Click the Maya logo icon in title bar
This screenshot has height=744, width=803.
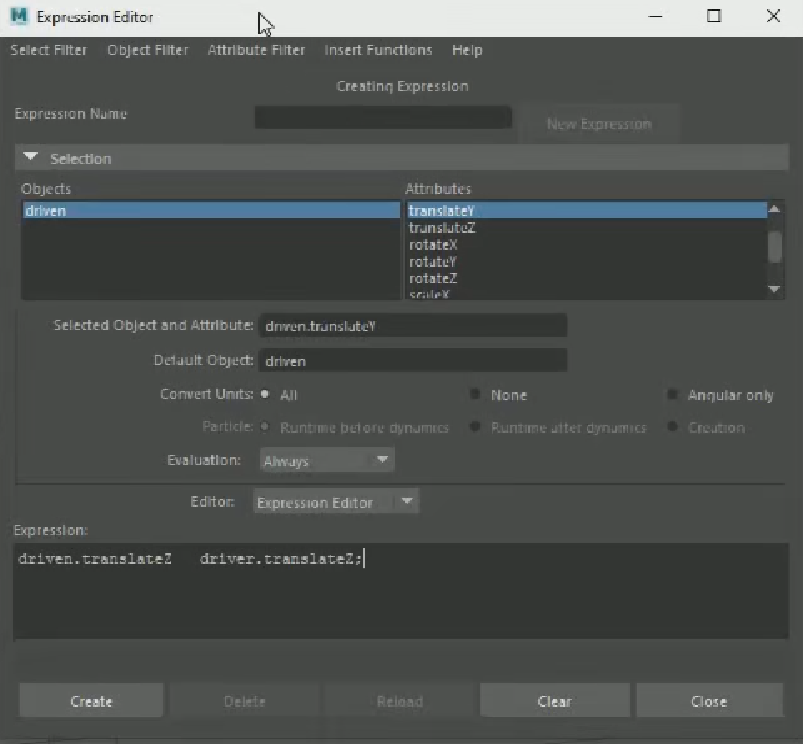tap(18, 17)
